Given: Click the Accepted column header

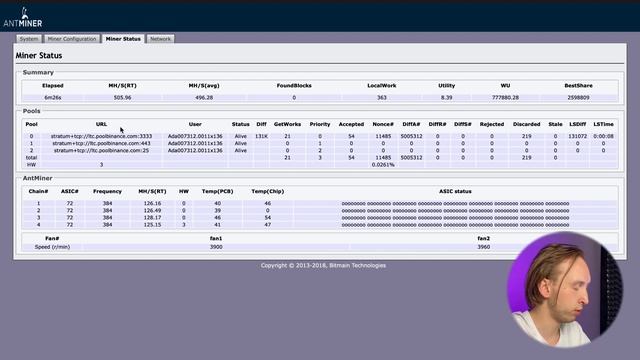Looking at the screenshot, I should [x=351, y=124].
